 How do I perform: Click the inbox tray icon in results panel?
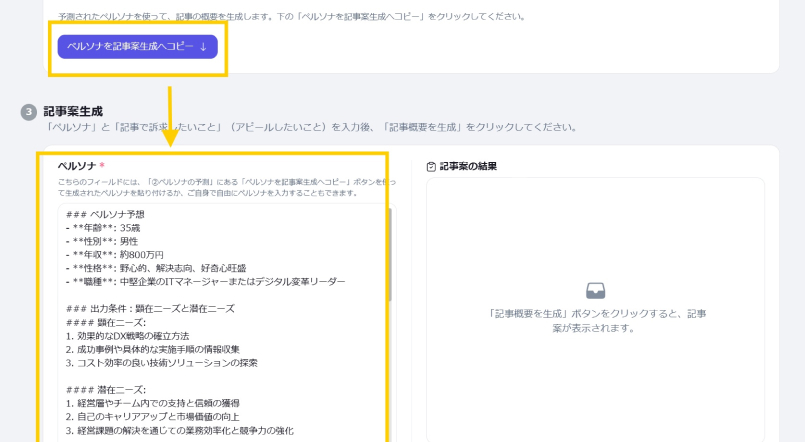(595, 290)
